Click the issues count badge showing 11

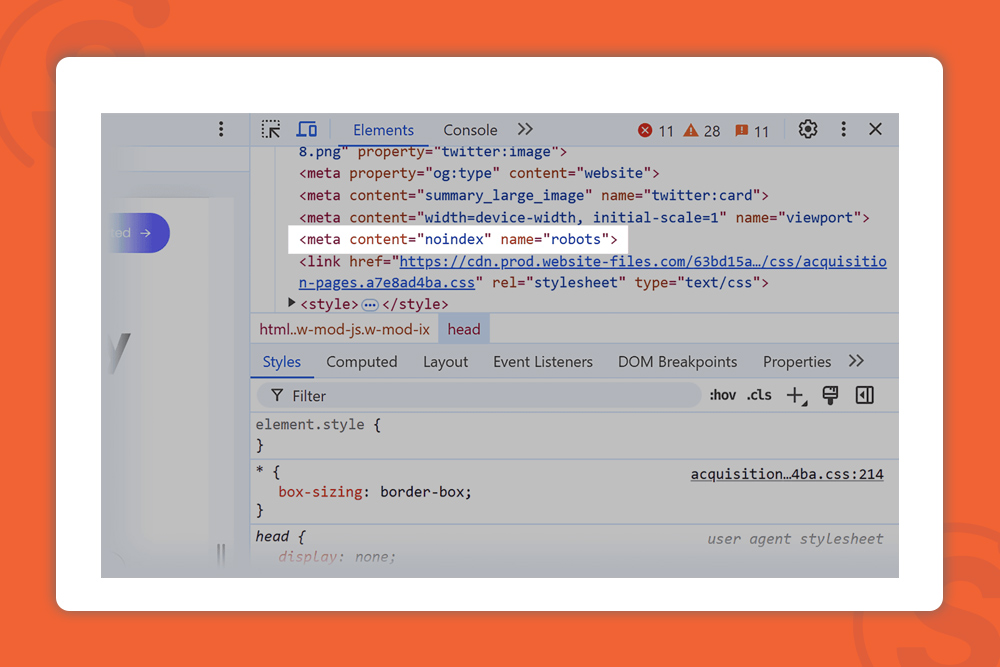pyautogui.click(x=752, y=131)
